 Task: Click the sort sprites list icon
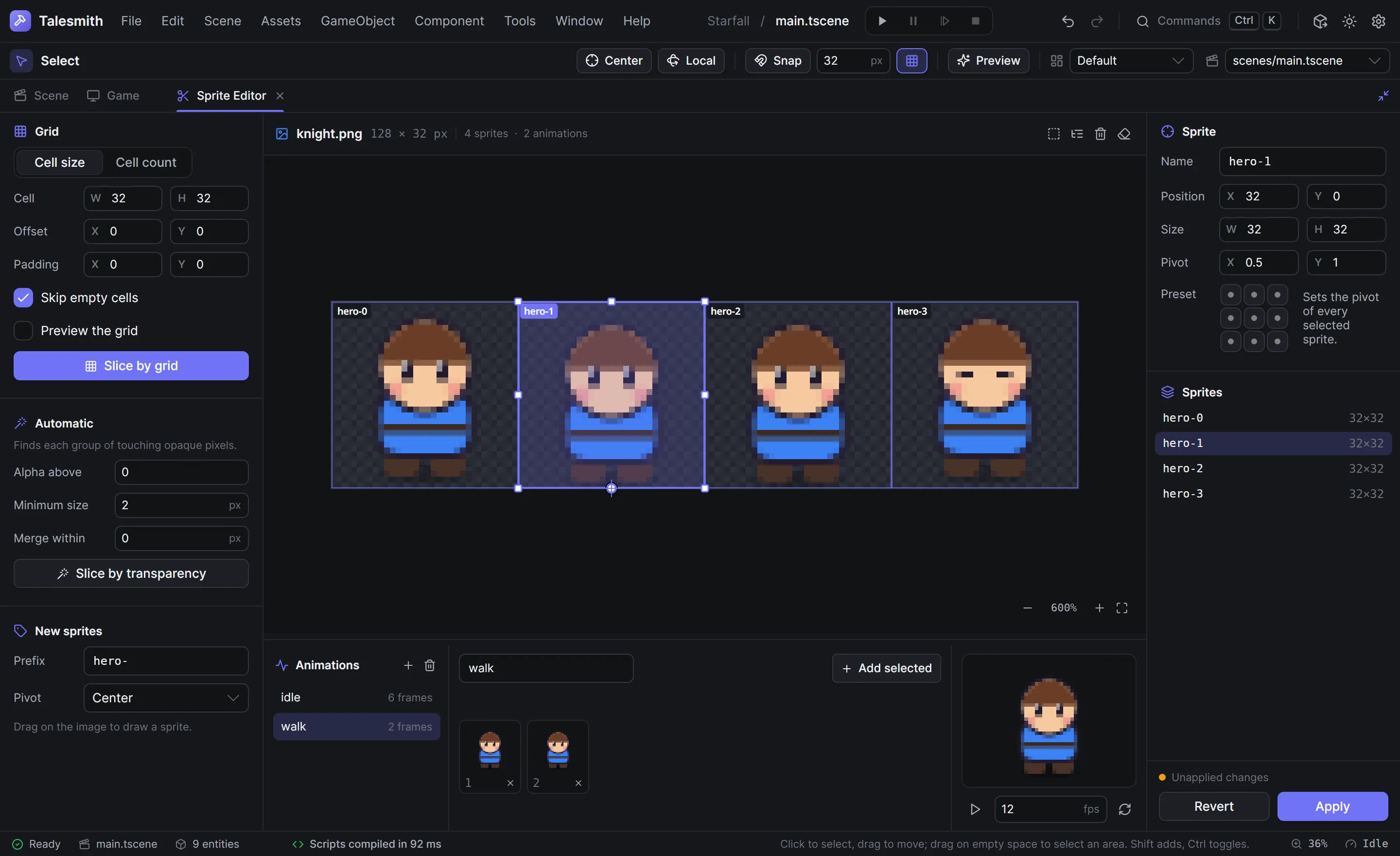click(x=1077, y=134)
